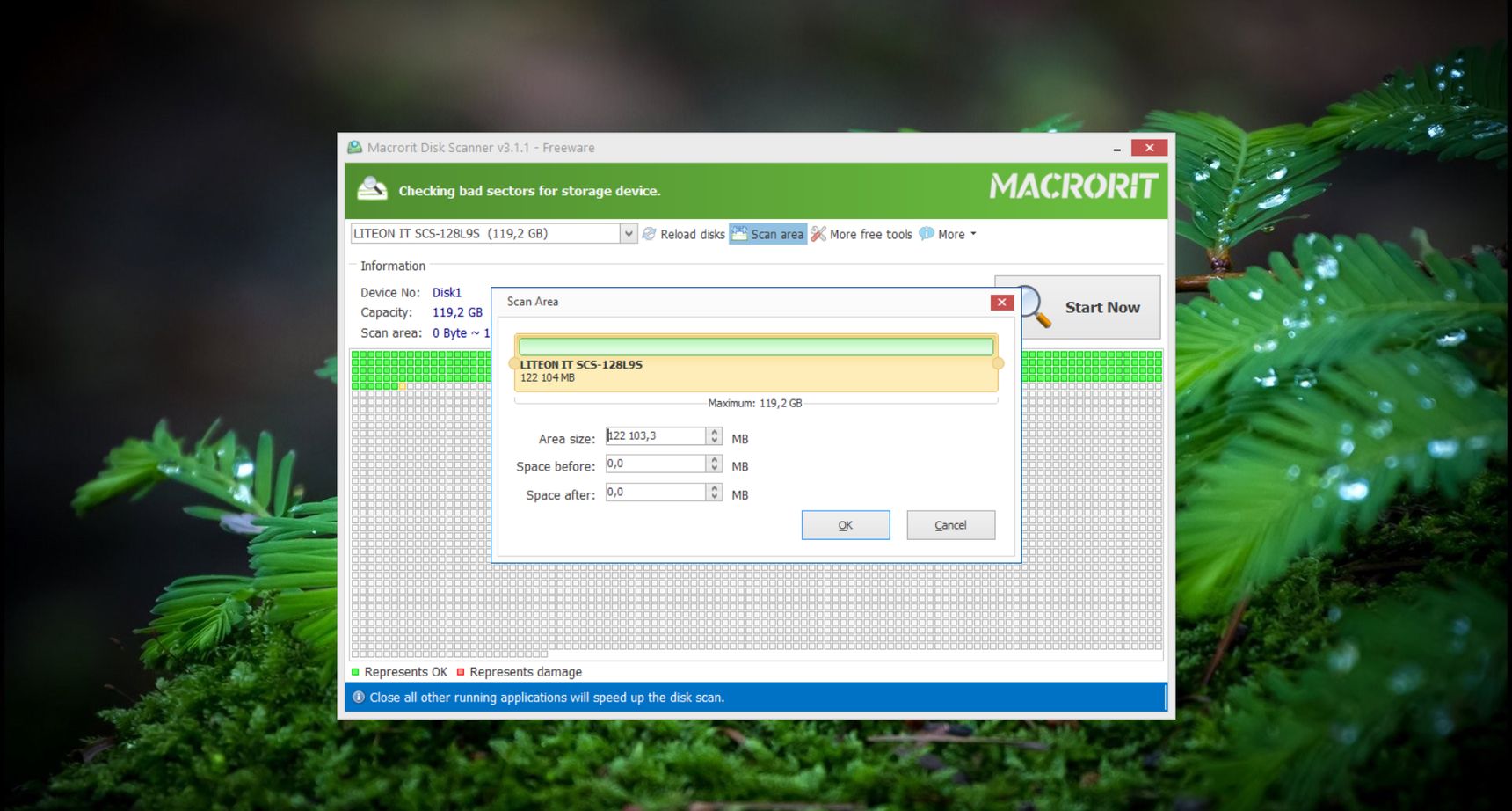Click the Disk1 device number value

pos(447,293)
